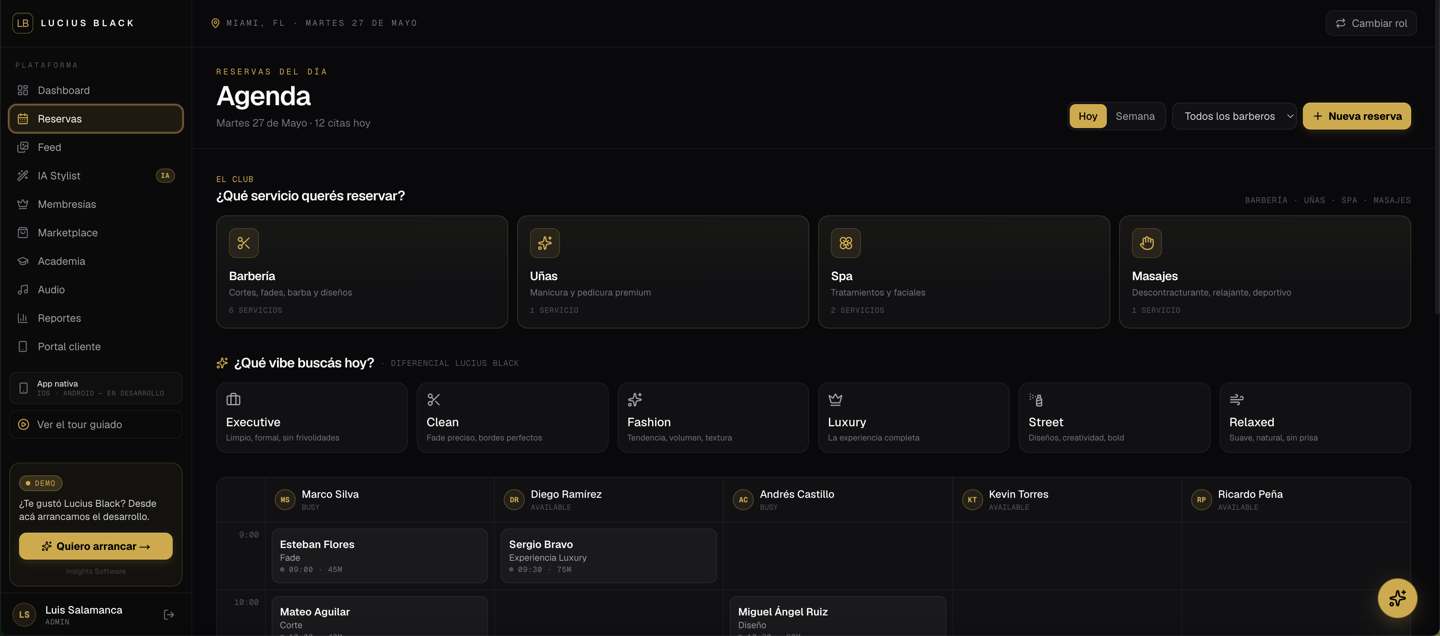
Task: Expand the App nativa sidebar panel
Action: [96, 388]
